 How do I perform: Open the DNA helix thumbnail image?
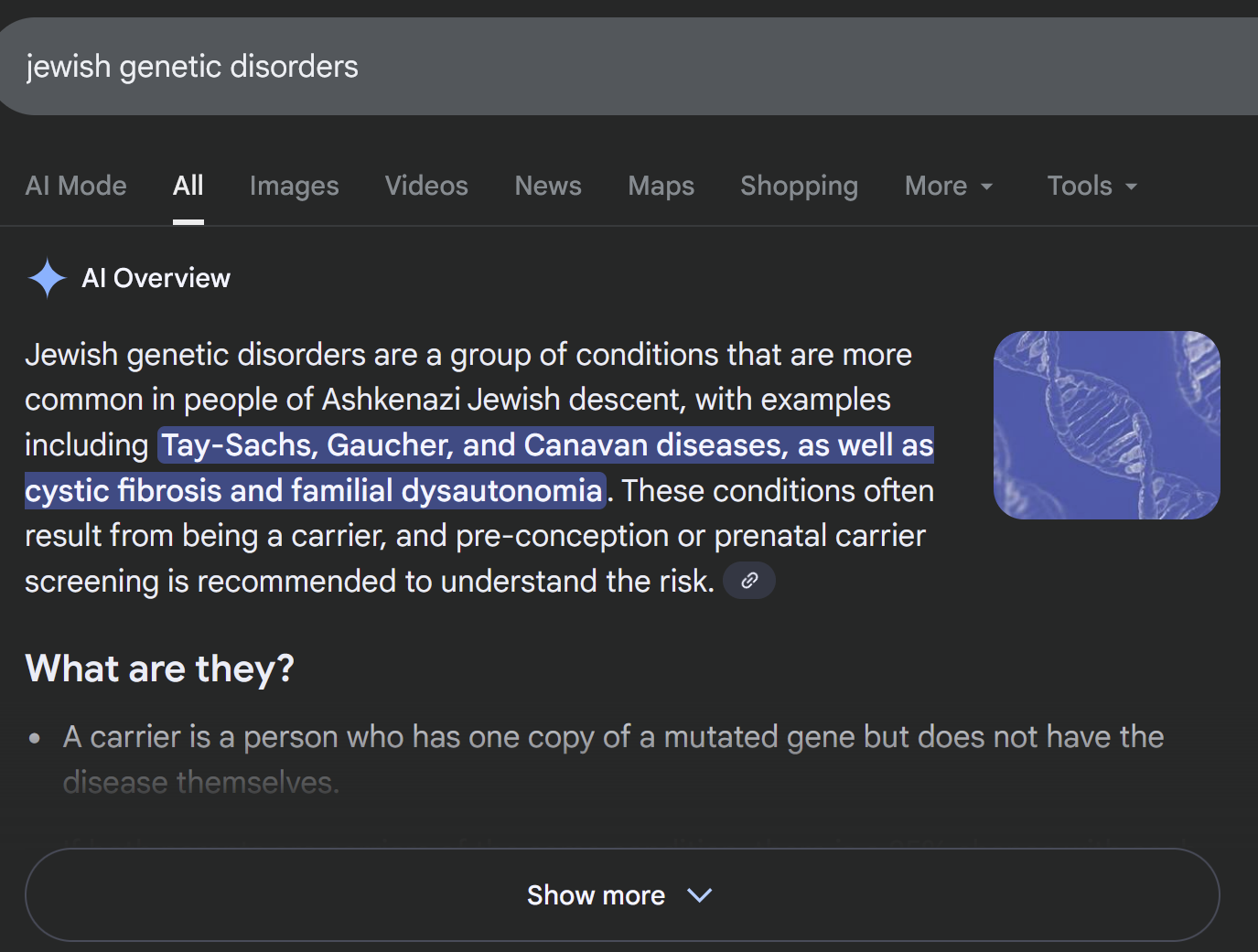(1106, 425)
